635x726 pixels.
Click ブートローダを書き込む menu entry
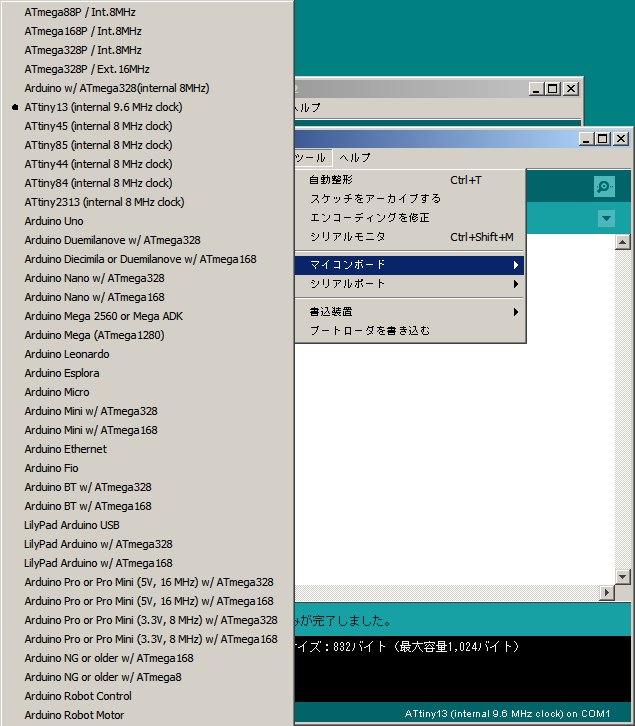(409, 331)
